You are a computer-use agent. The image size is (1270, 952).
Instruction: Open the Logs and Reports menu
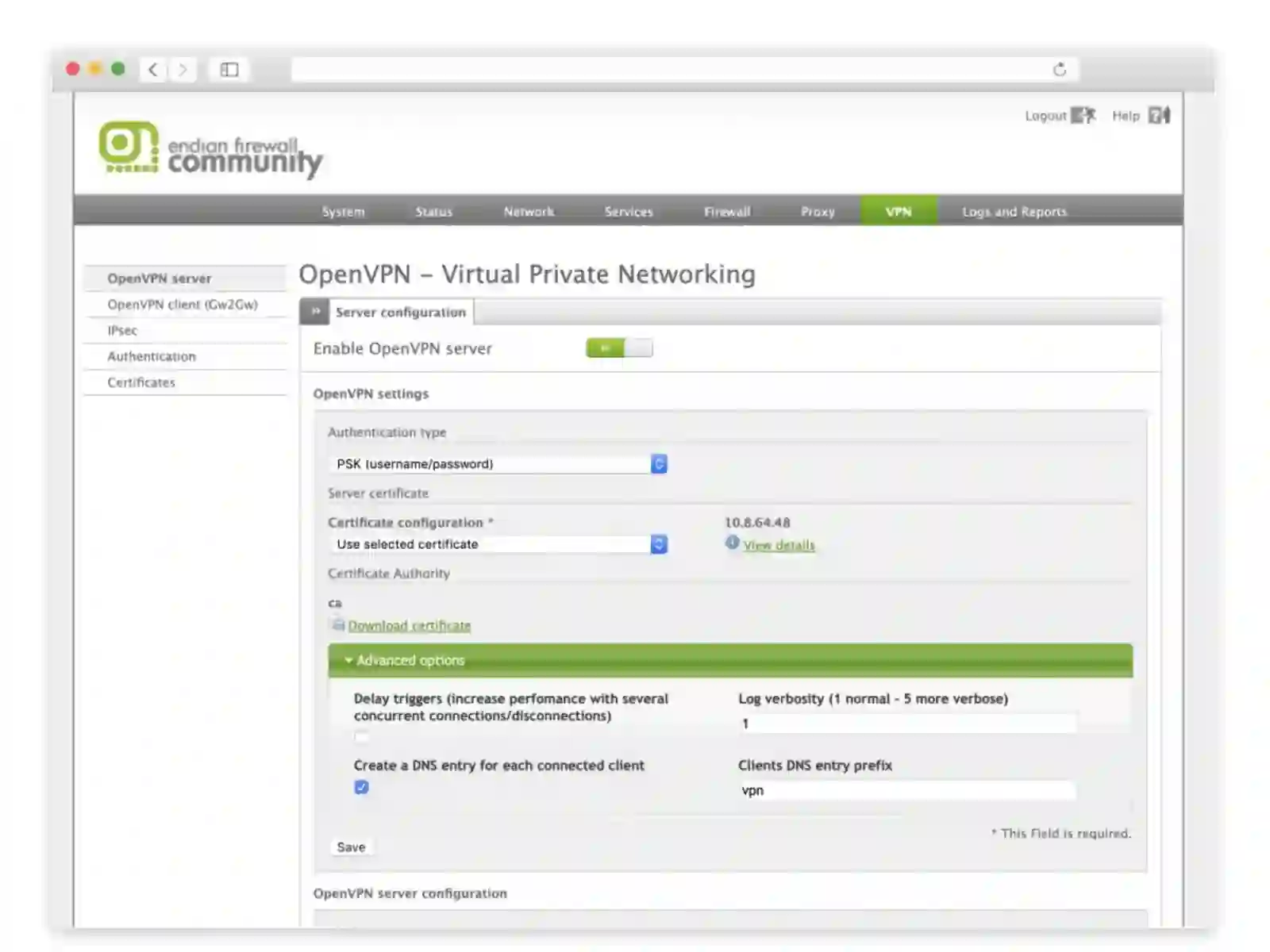click(x=1014, y=212)
